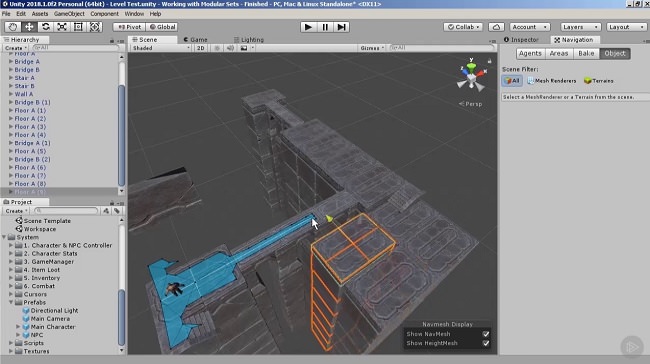
Task: Toggle scene audio icon
Action: 230,48
